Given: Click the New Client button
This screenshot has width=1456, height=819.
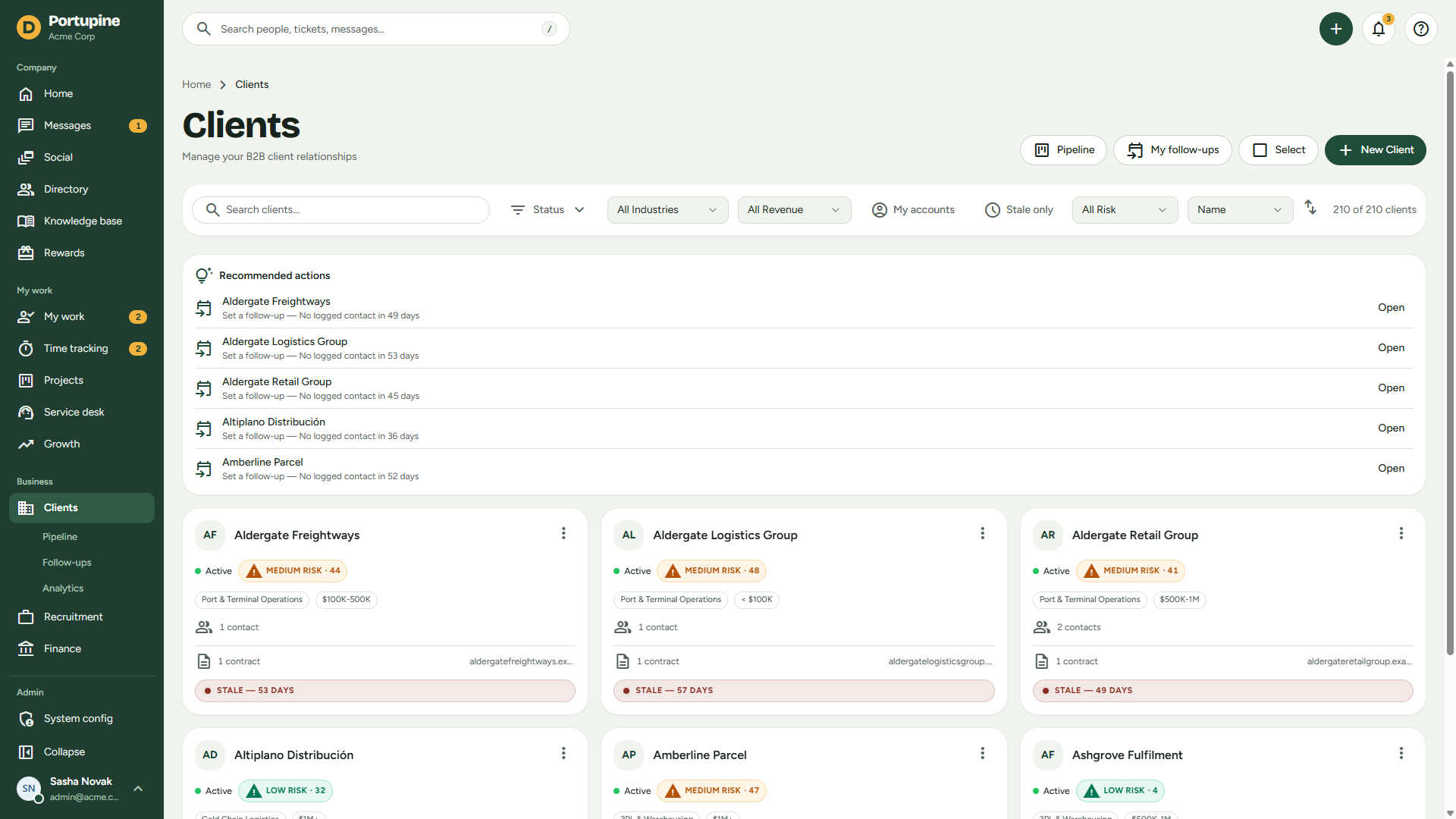Looking at the screenshot, I should [1375, 150].
